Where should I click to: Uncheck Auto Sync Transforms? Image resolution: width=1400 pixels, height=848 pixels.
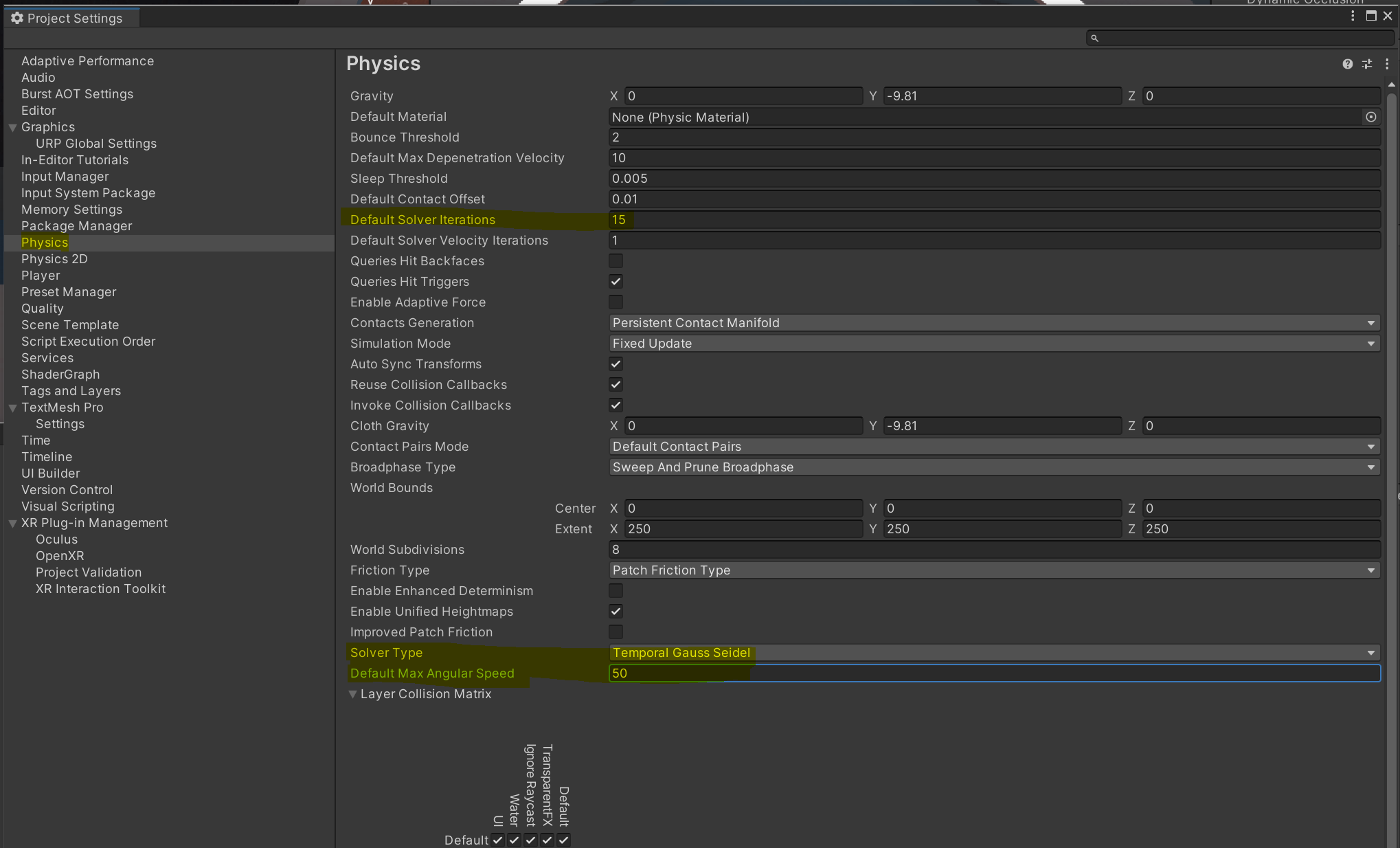coord(616,364)
